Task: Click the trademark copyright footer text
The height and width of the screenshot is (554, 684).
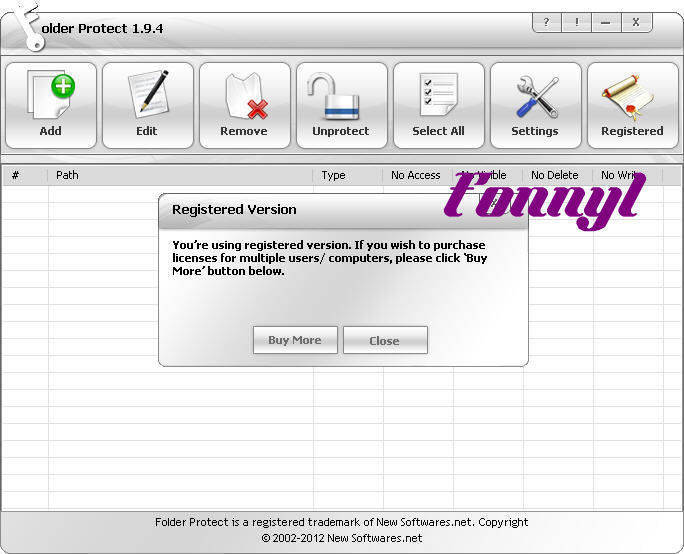Action: coord(342,530)
